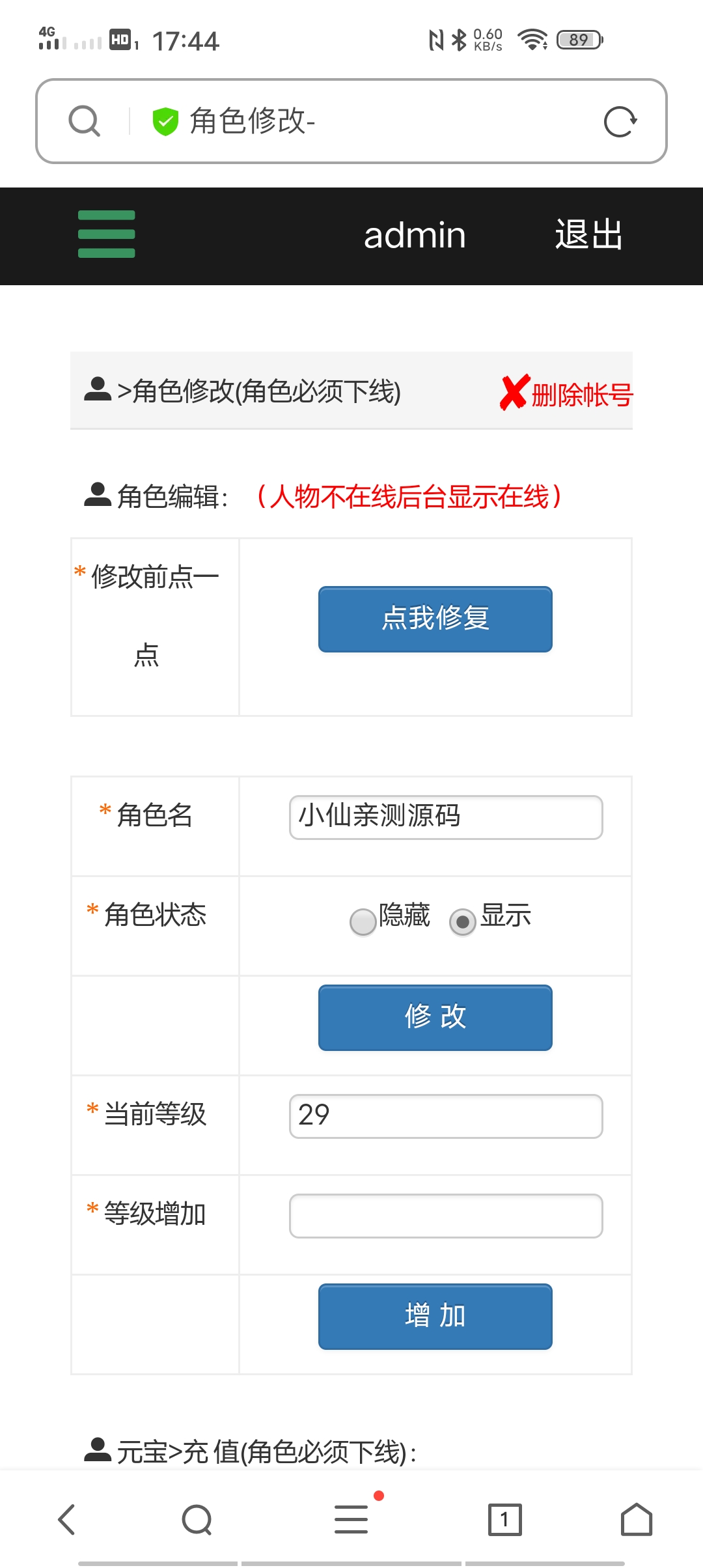Viewport: 703px width, 1568px height.
Task: Click 退出 to log out
Action: [x=589, y=234]
